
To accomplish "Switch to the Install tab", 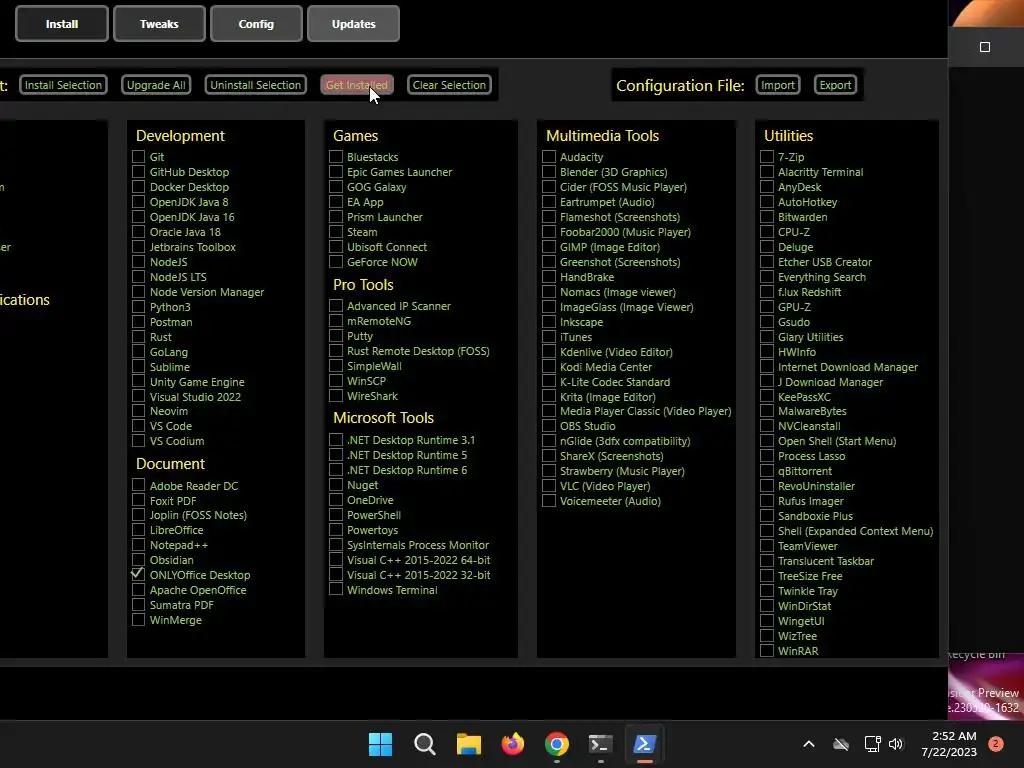I will (62, 24).
